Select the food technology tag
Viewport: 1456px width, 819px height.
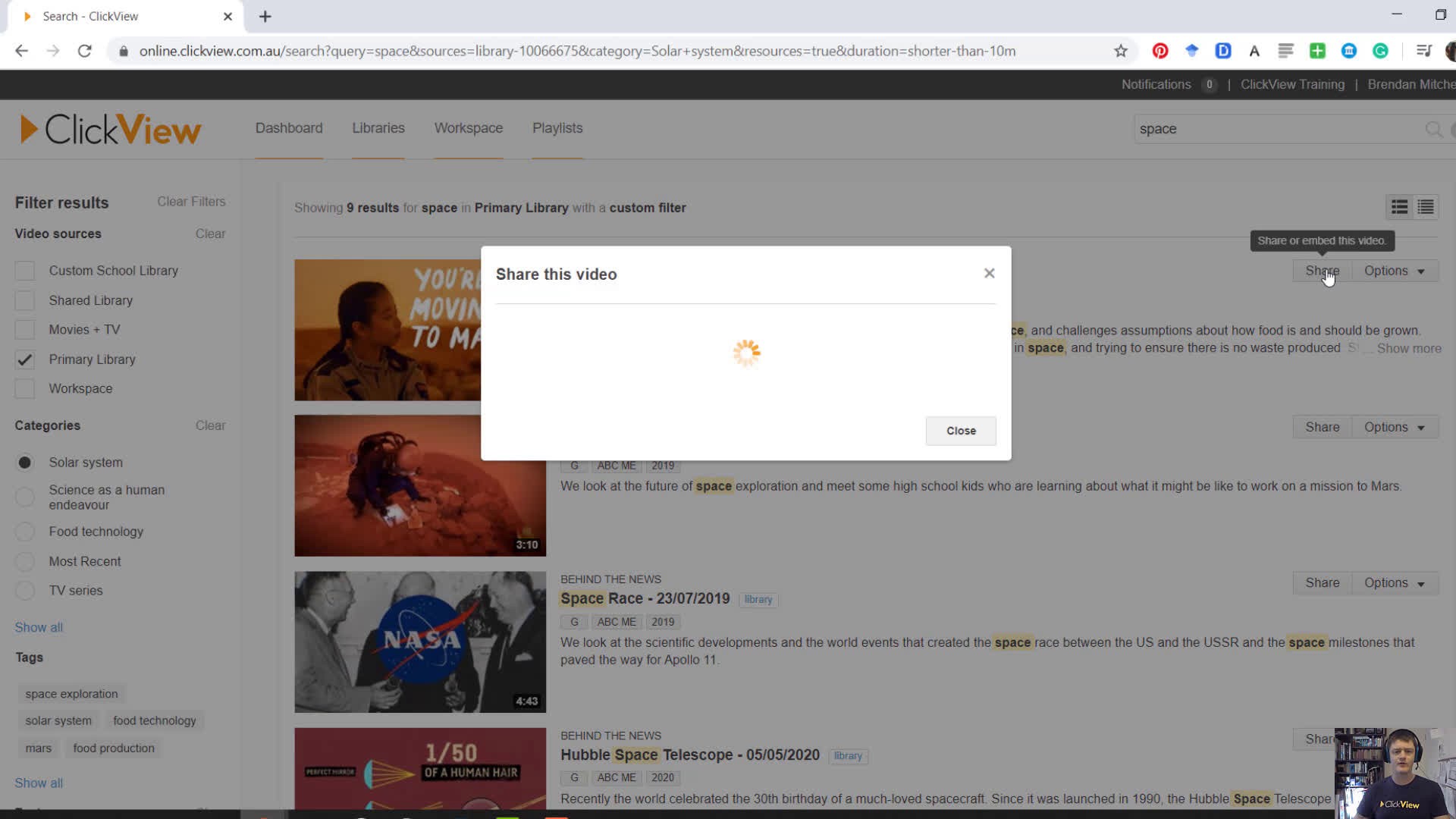[x=155, y=720]
